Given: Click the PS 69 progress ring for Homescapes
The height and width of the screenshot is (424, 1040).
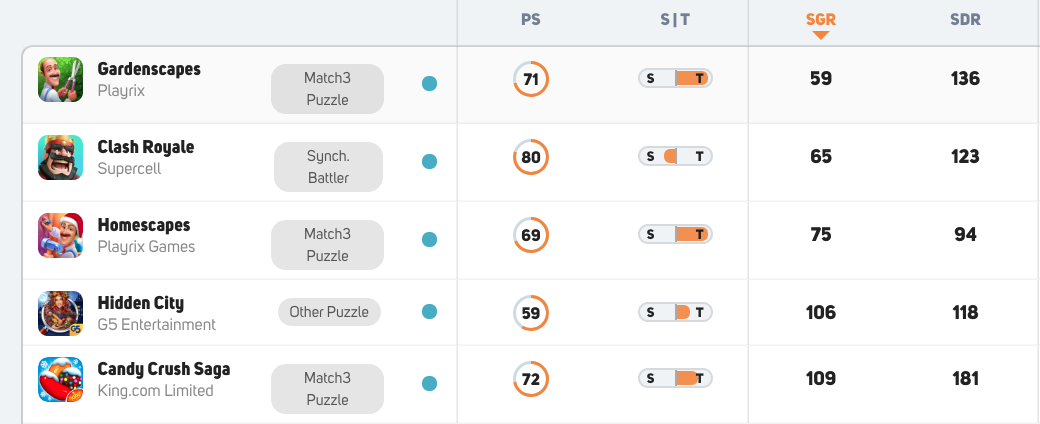Looking at the screenshot, I should click(x=531, y=235).
